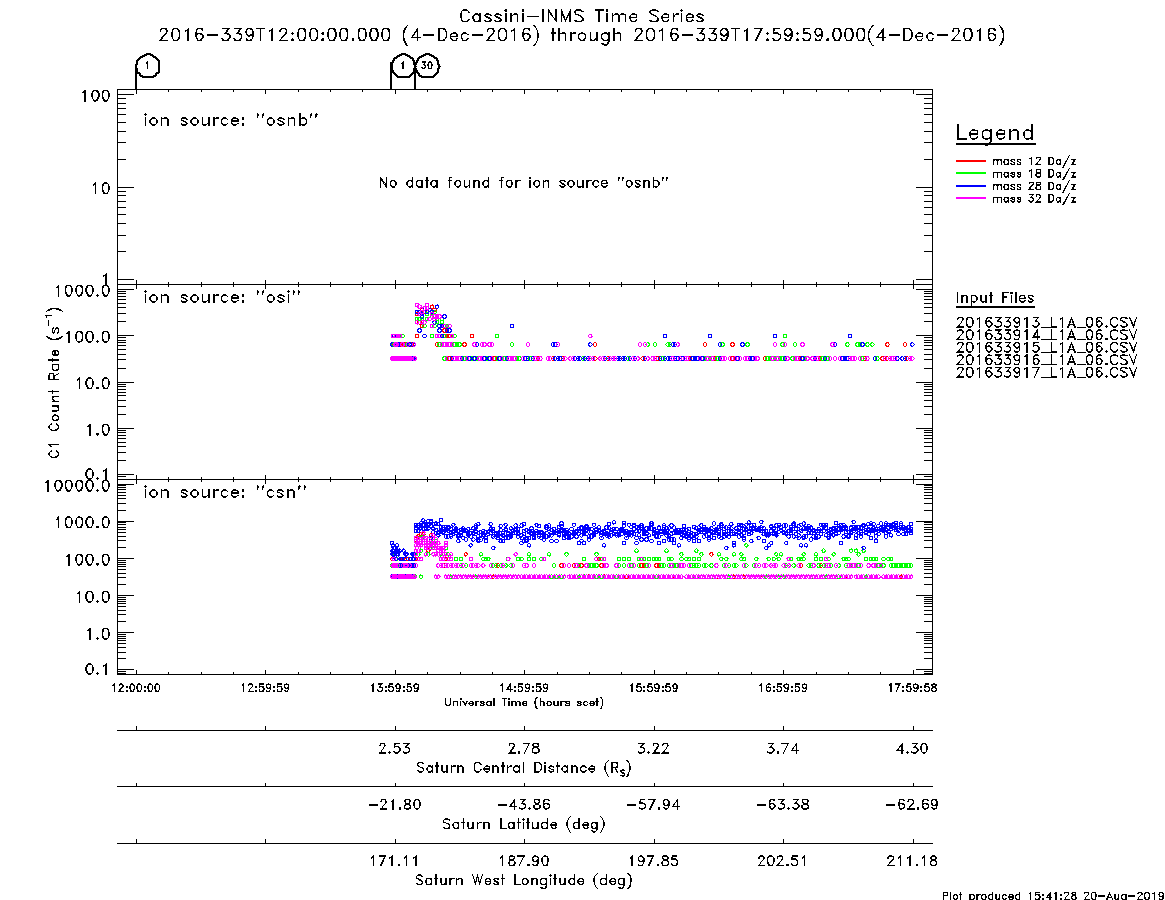Screen dimensions: 1165x900
Task: Click the underlined Input Files heading
Action: [995, 298]
